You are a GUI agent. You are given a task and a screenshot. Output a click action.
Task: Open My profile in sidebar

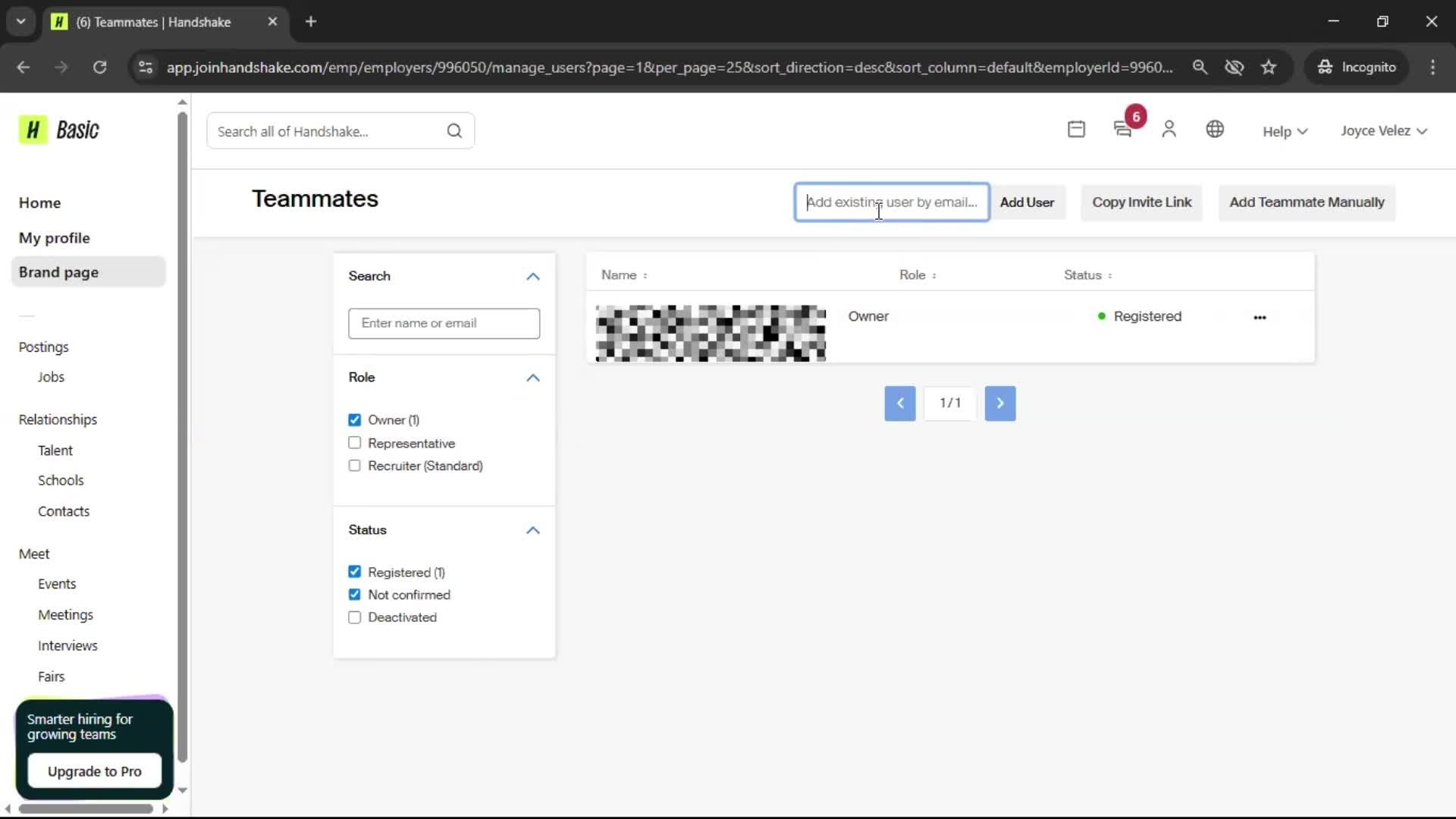(x=55, y=238)
